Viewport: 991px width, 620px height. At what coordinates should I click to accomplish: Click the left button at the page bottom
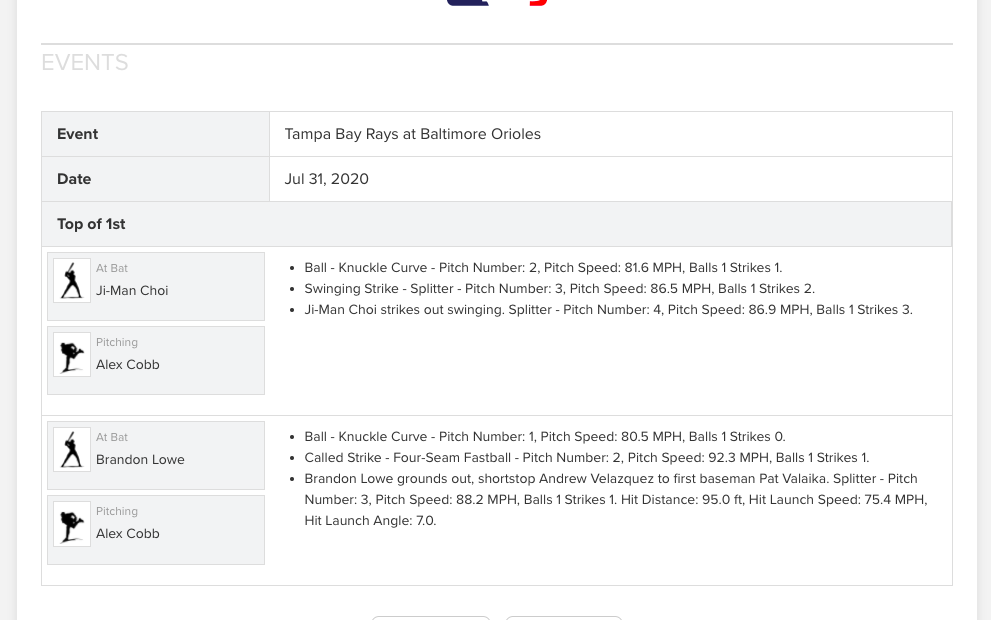click(x=431, y=617)
